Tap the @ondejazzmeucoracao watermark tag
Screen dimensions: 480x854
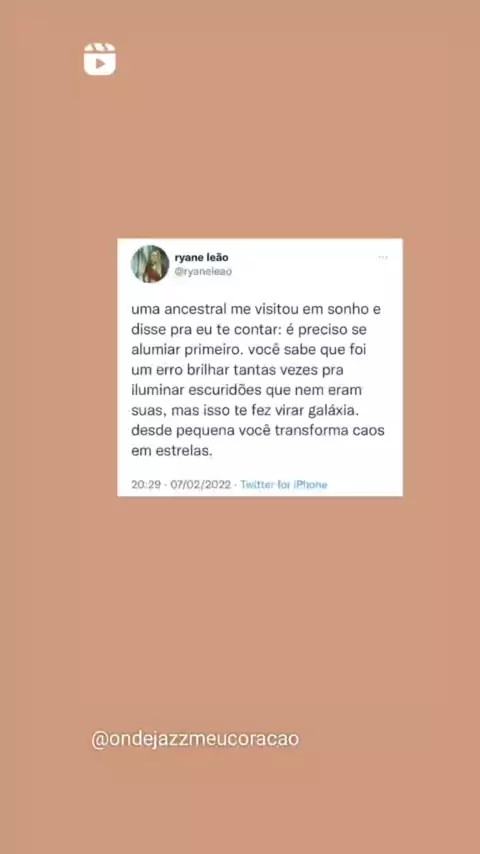click(195, 739)
